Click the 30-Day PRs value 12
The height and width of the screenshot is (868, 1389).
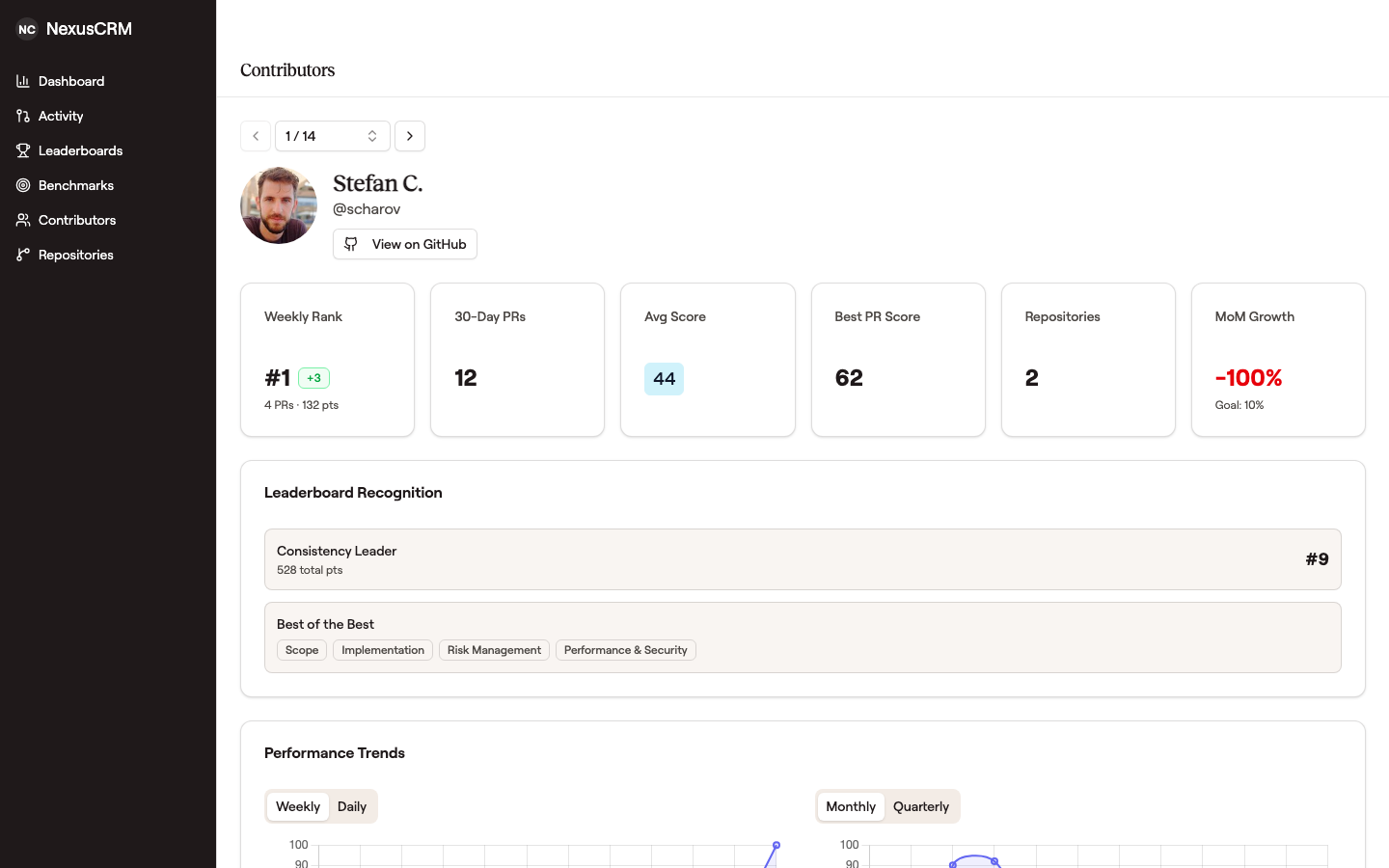[x=466, y=378]
